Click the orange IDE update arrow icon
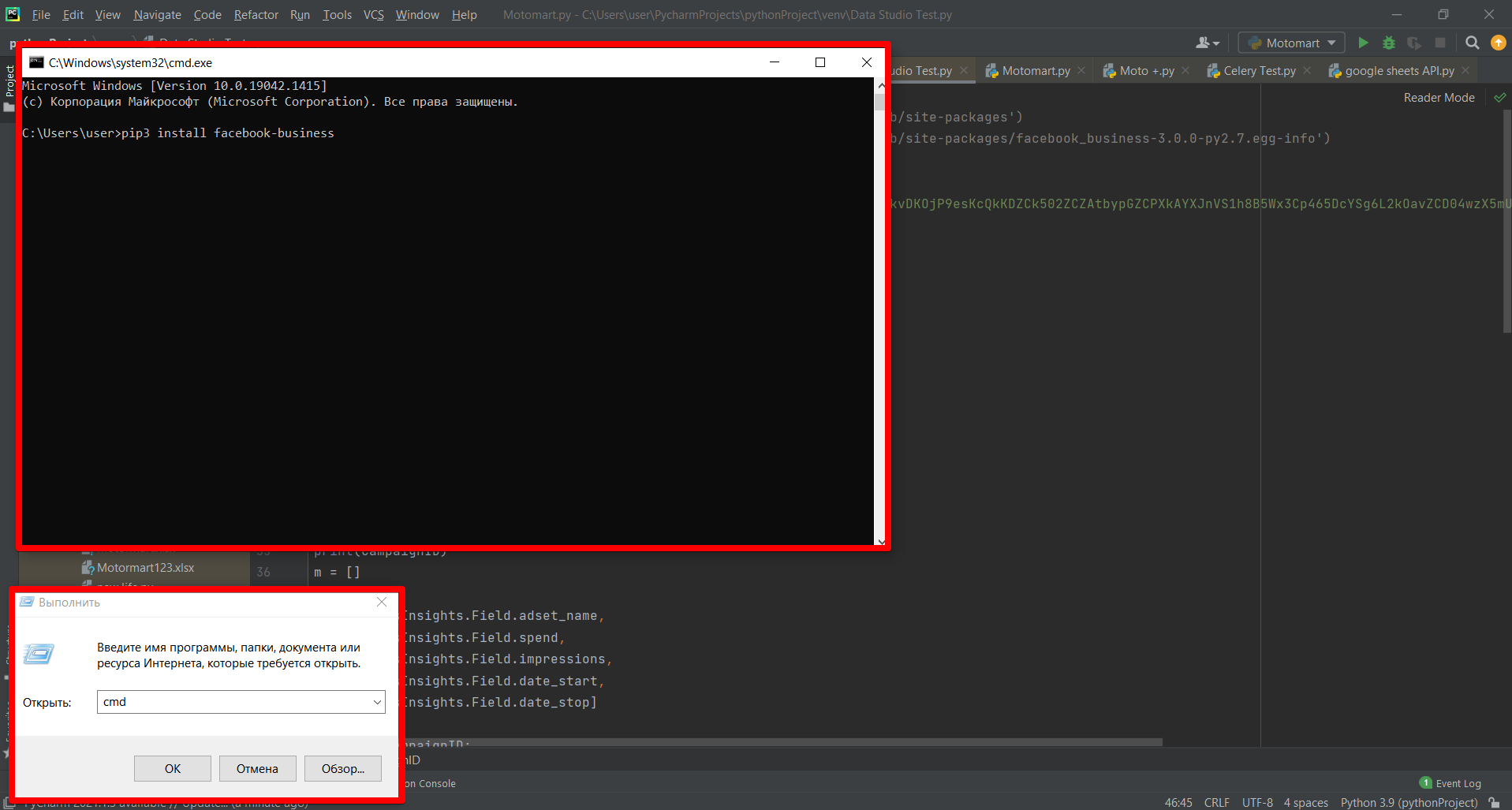 point(1499,43)
